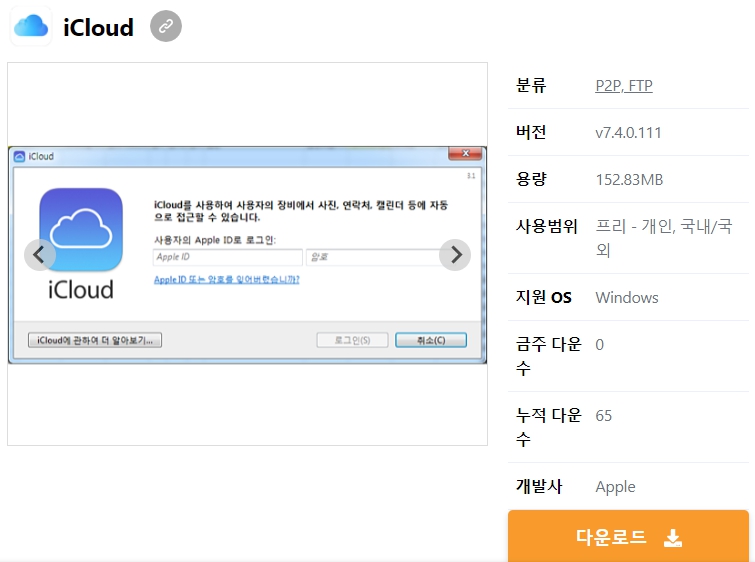Show previous screenshot with left arrow

(x=39, y=255)
